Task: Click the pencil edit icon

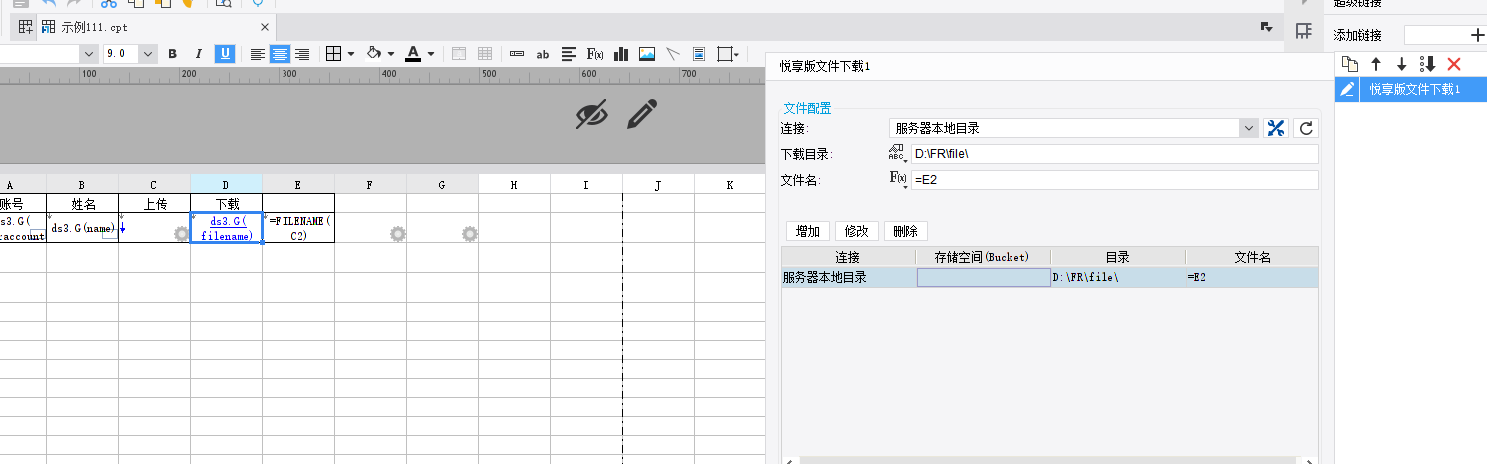Action: [642, 114]
